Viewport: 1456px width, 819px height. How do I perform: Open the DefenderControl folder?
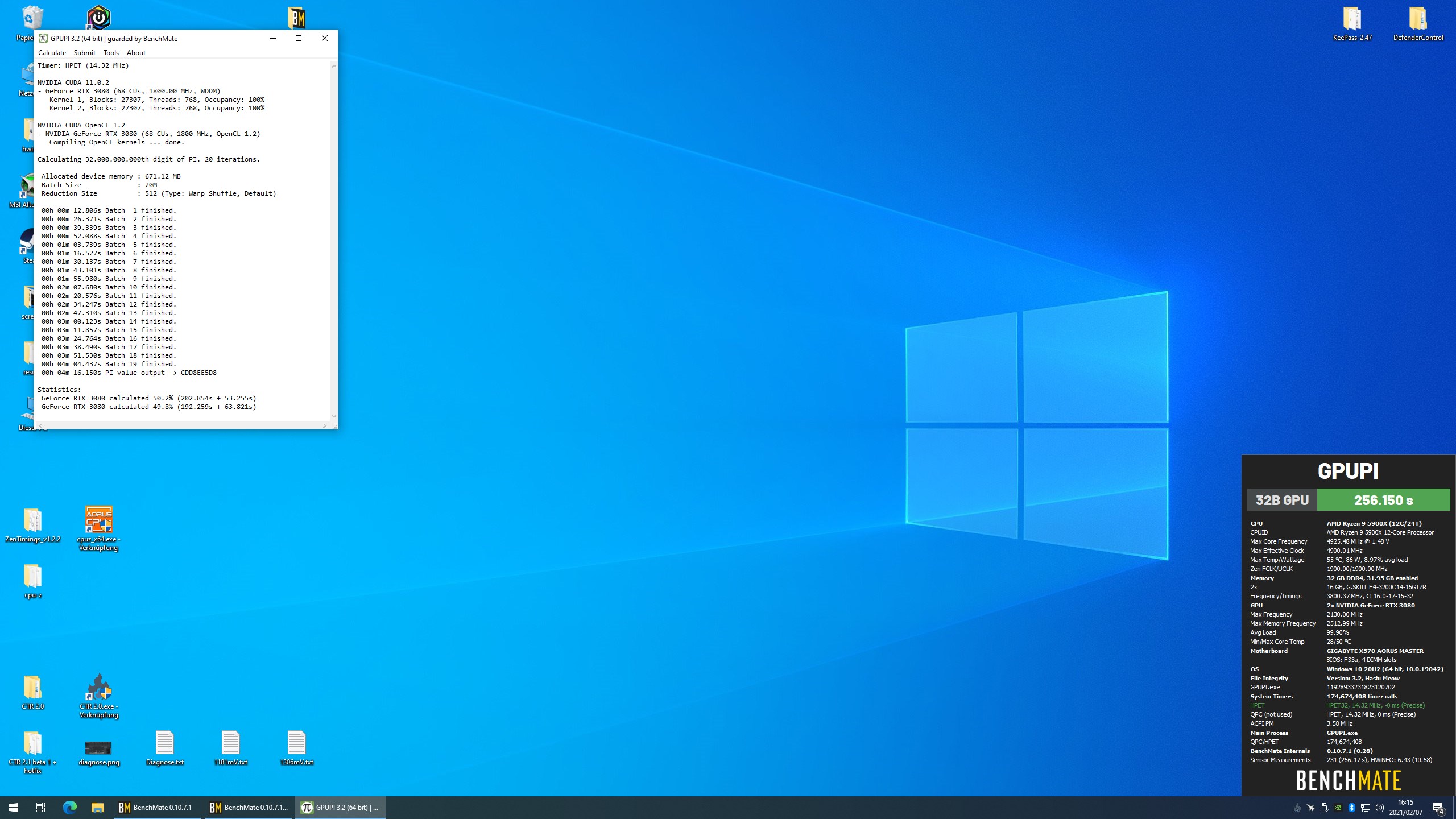pos(1418,23)
